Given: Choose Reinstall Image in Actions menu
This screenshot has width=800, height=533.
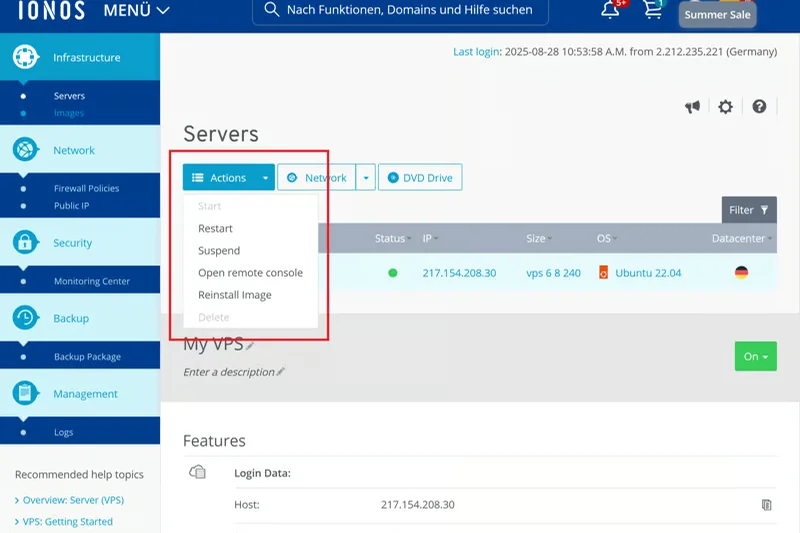Looking at the screenshot, I should [234, 295].
